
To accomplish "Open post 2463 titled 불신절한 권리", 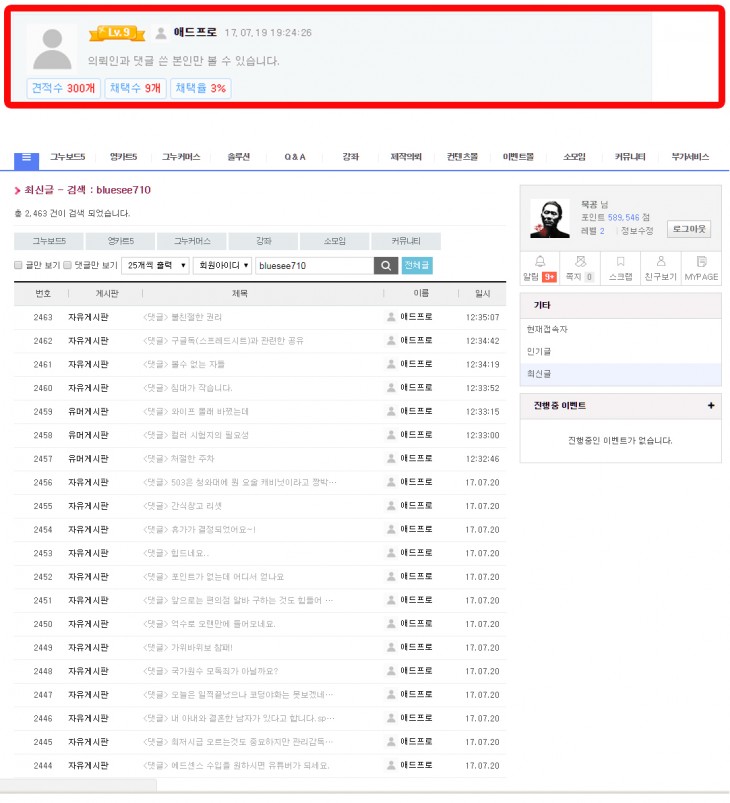I will pos(196,317).
